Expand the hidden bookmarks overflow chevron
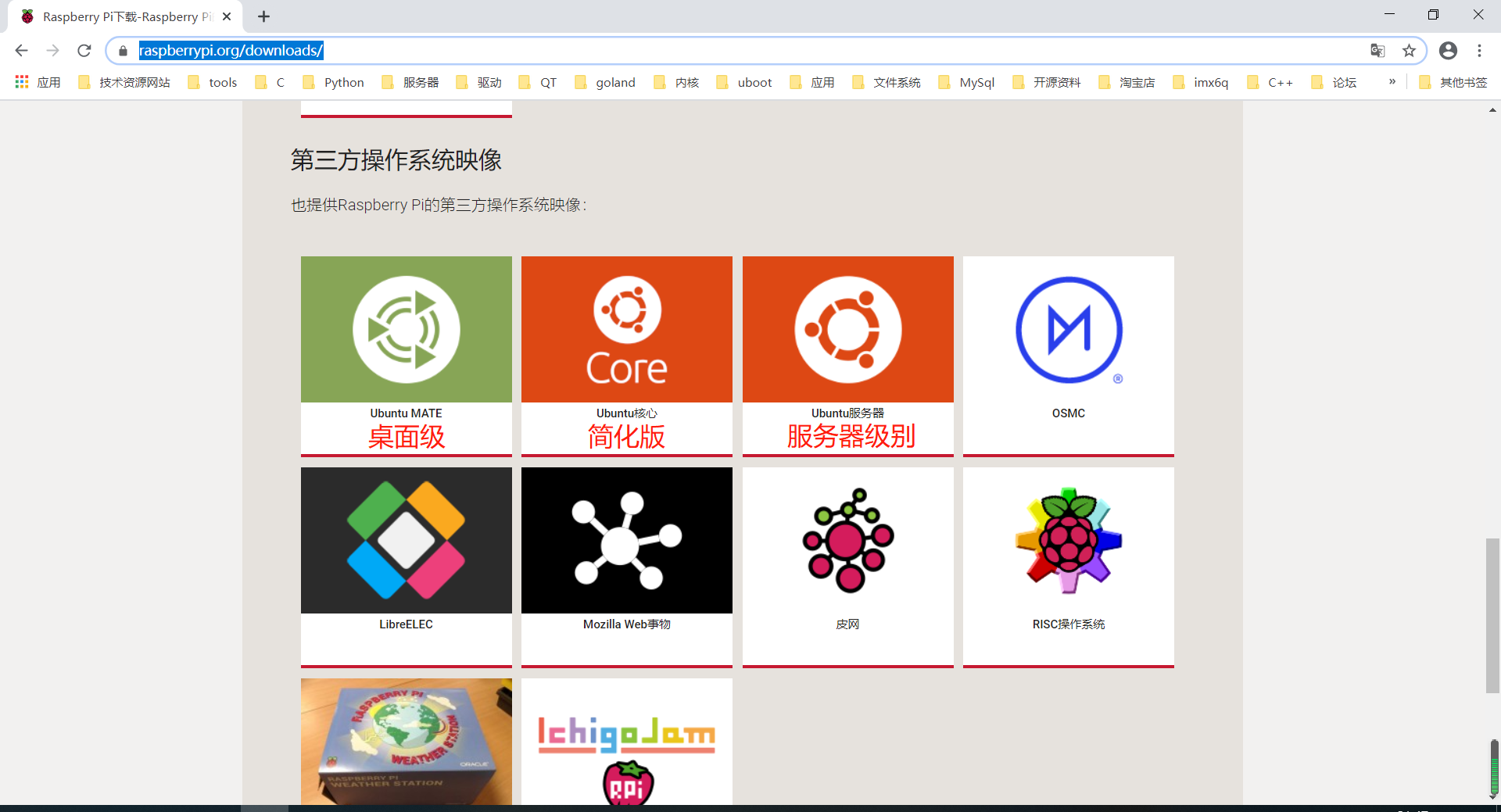1501x812 pixels. click(x=1392, y=82)
